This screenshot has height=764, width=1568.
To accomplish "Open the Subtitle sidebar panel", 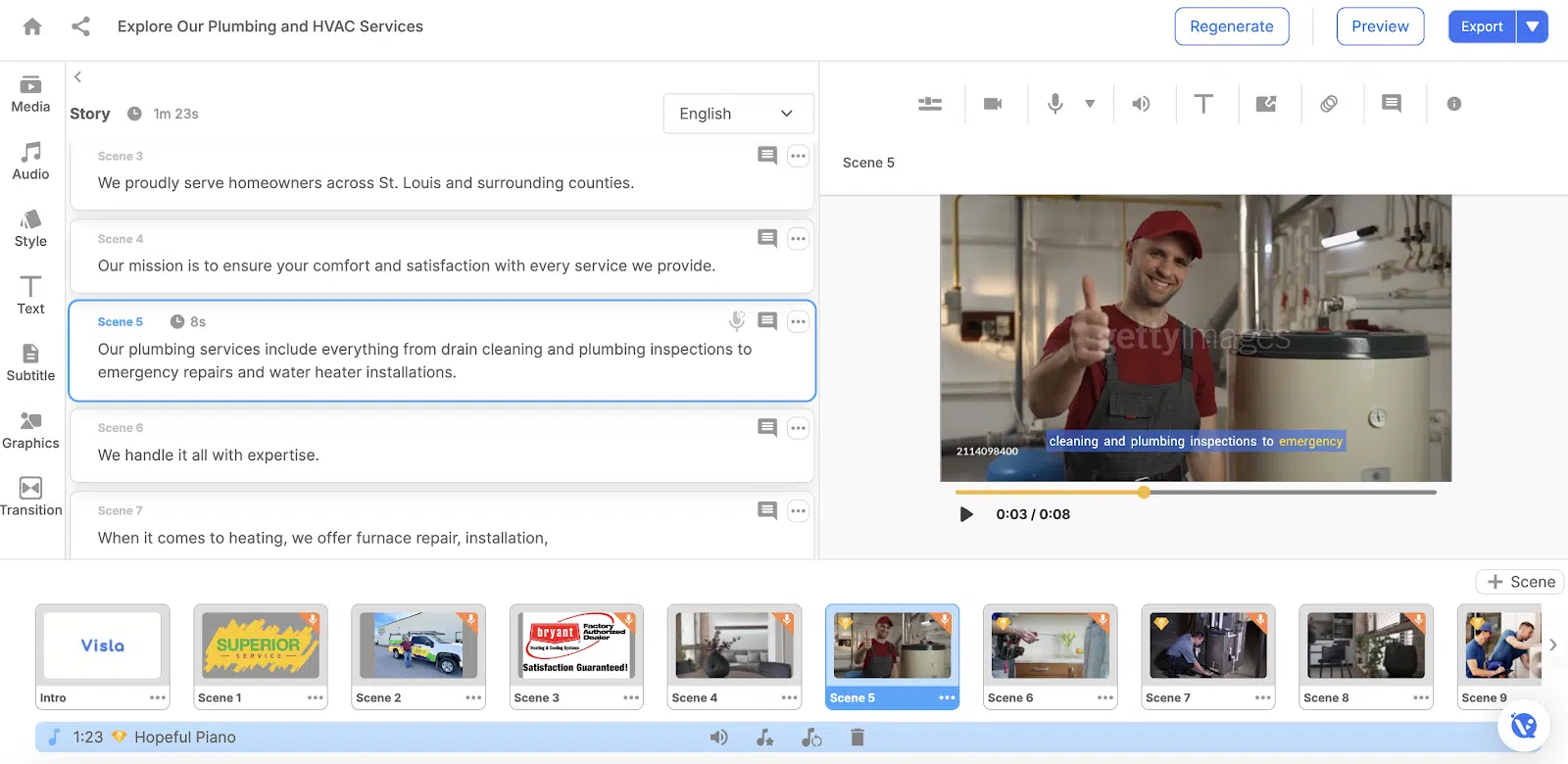I will pos(30,362).
